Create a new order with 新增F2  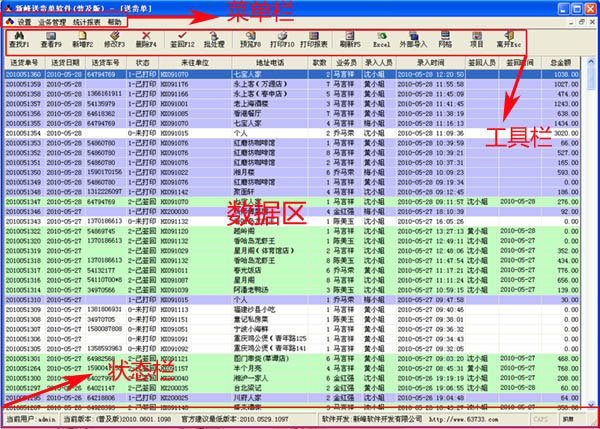[83, 40]
